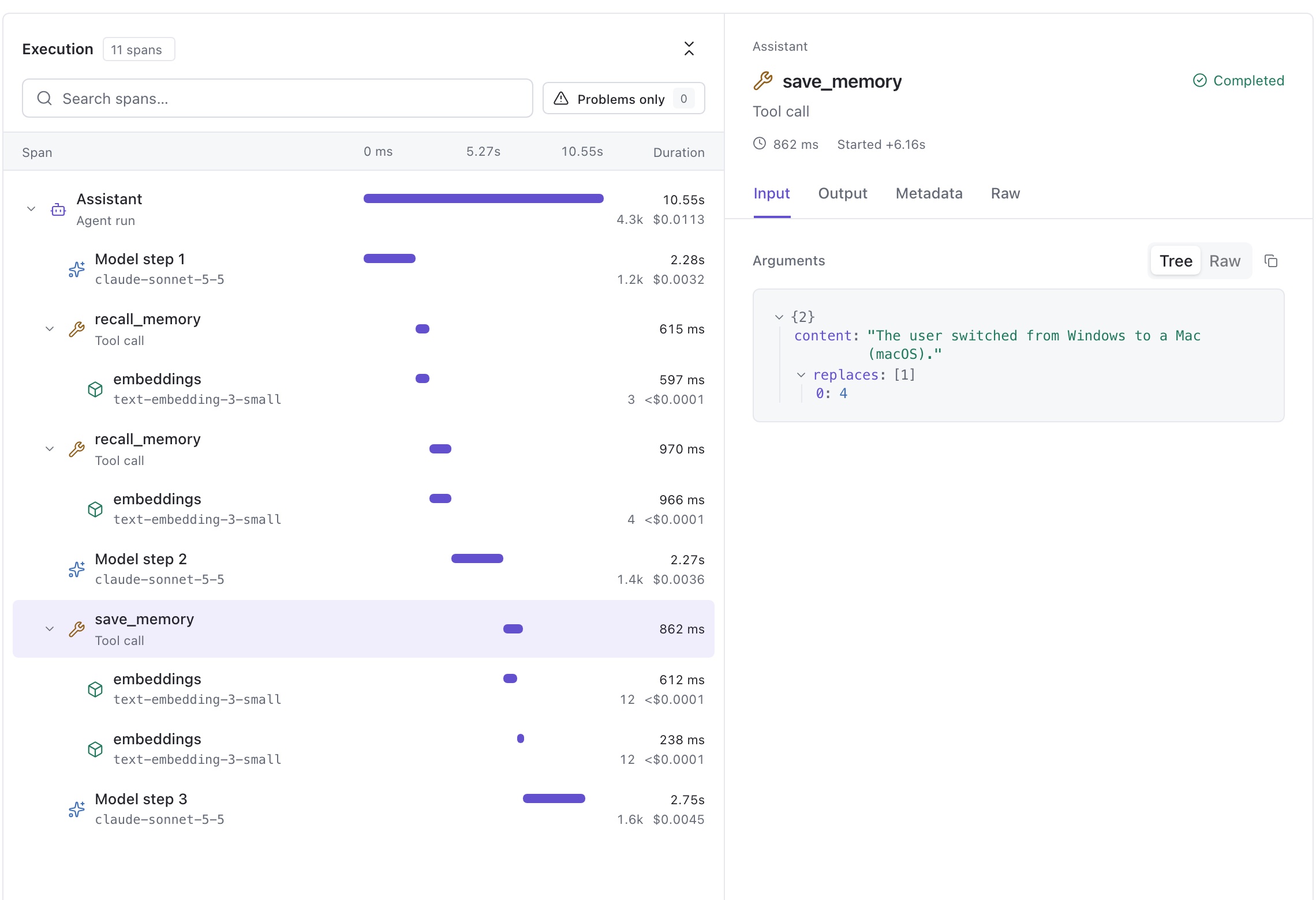Select the Model step 2 span row
This screenshot has height=900, width=1316.
364,569
